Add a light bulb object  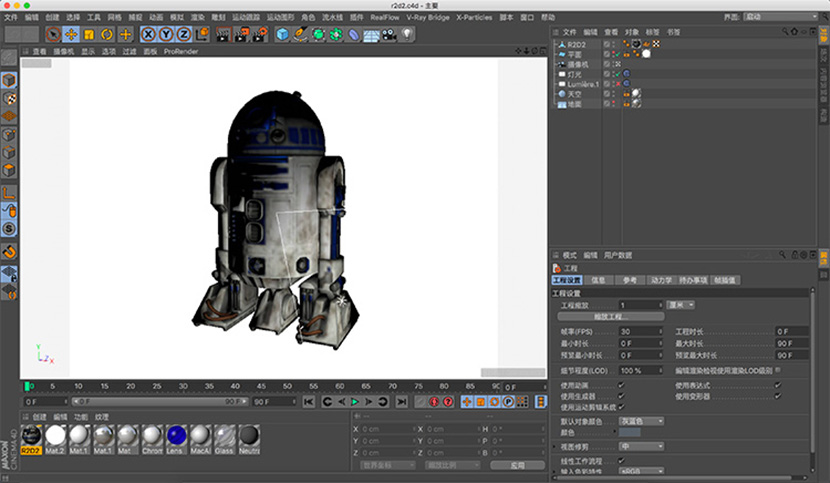tap(407, 34)
